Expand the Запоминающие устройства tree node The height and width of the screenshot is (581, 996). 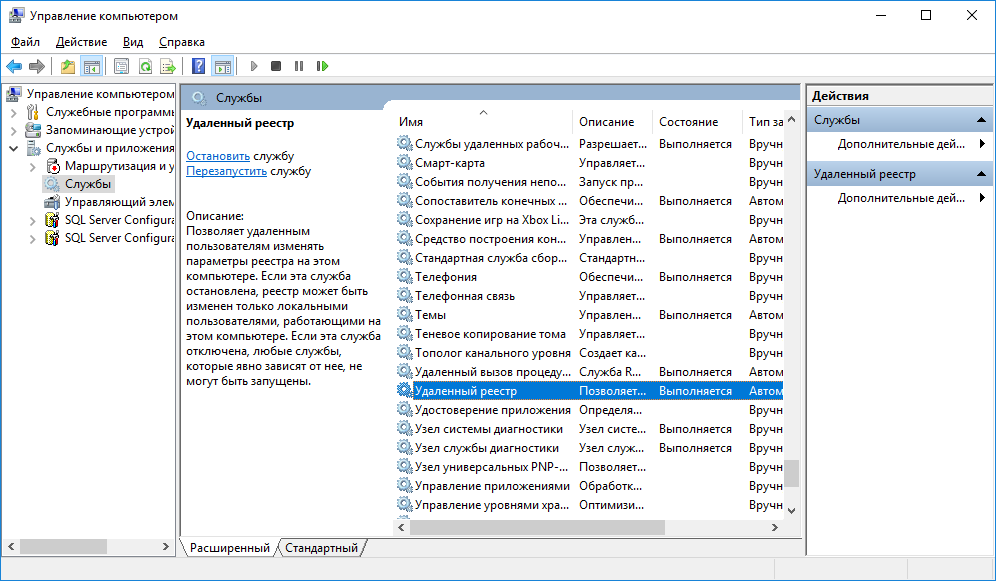coord(13,131)
